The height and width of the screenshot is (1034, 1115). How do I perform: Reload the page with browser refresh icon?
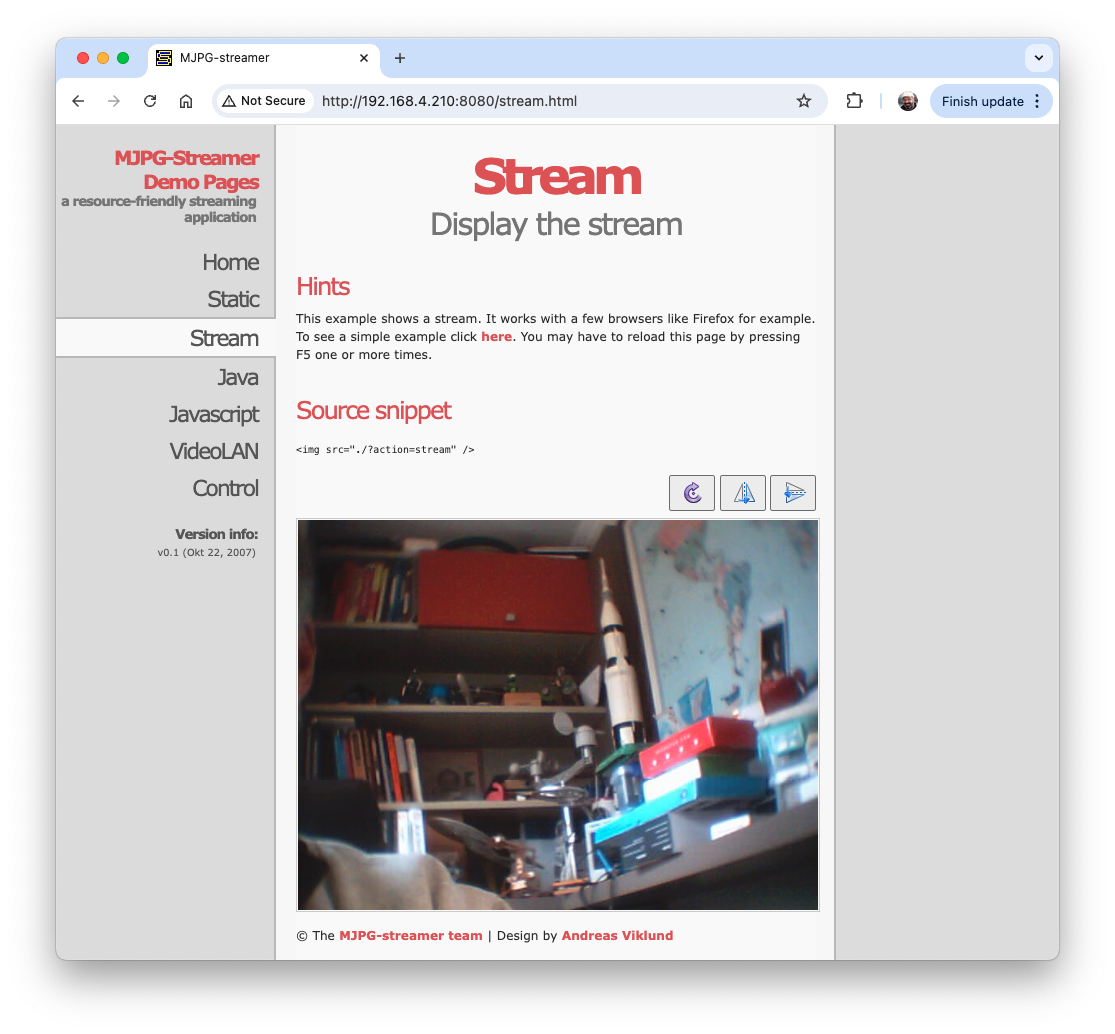coord(150,101)
